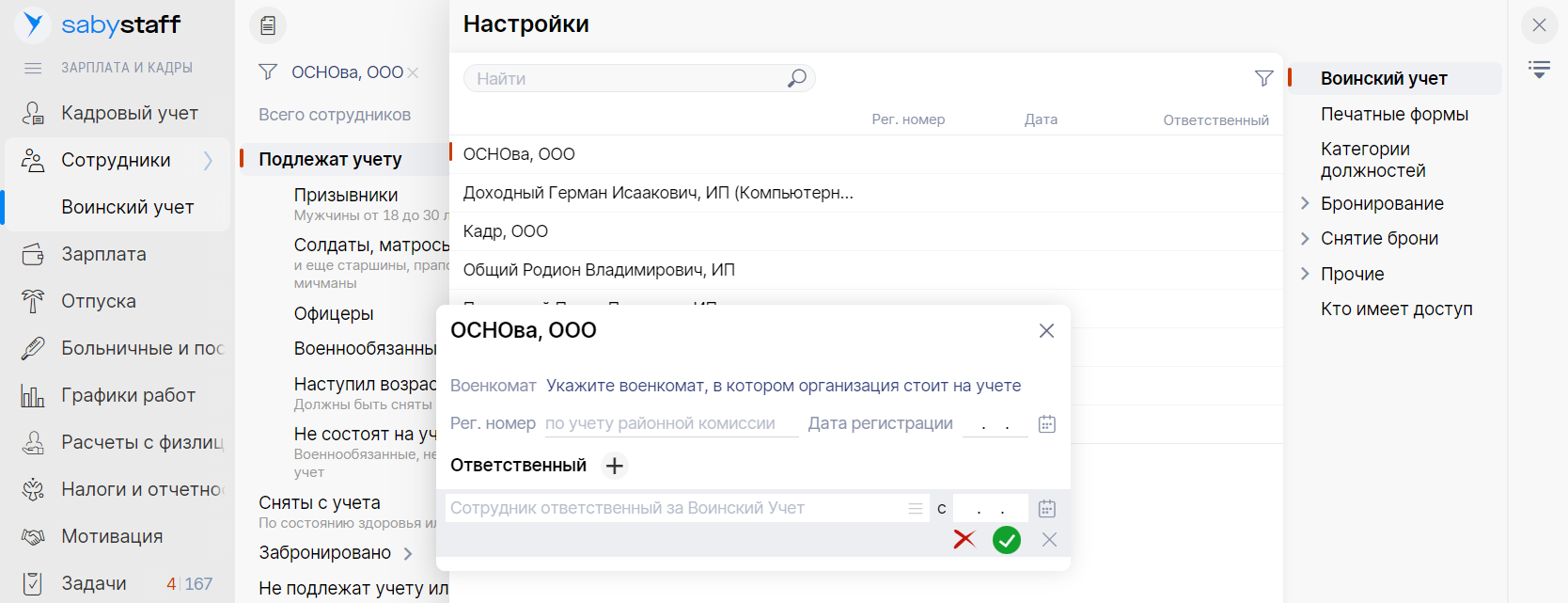Click Укажите военкомат link field
1568x603 pixels.
pos(783,386)
